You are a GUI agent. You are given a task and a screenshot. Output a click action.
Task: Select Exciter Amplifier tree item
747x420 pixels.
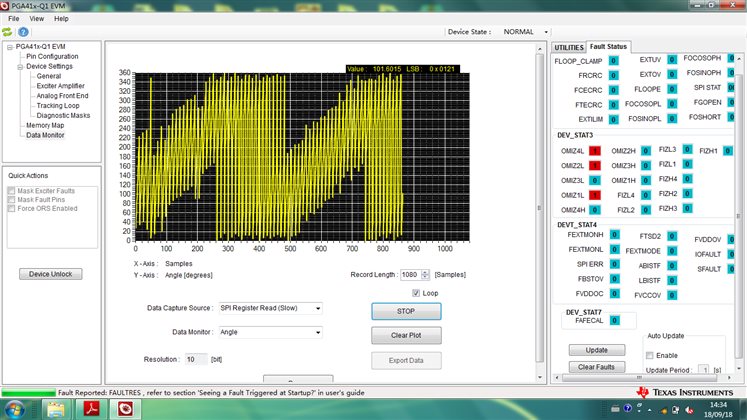[61, 86]
